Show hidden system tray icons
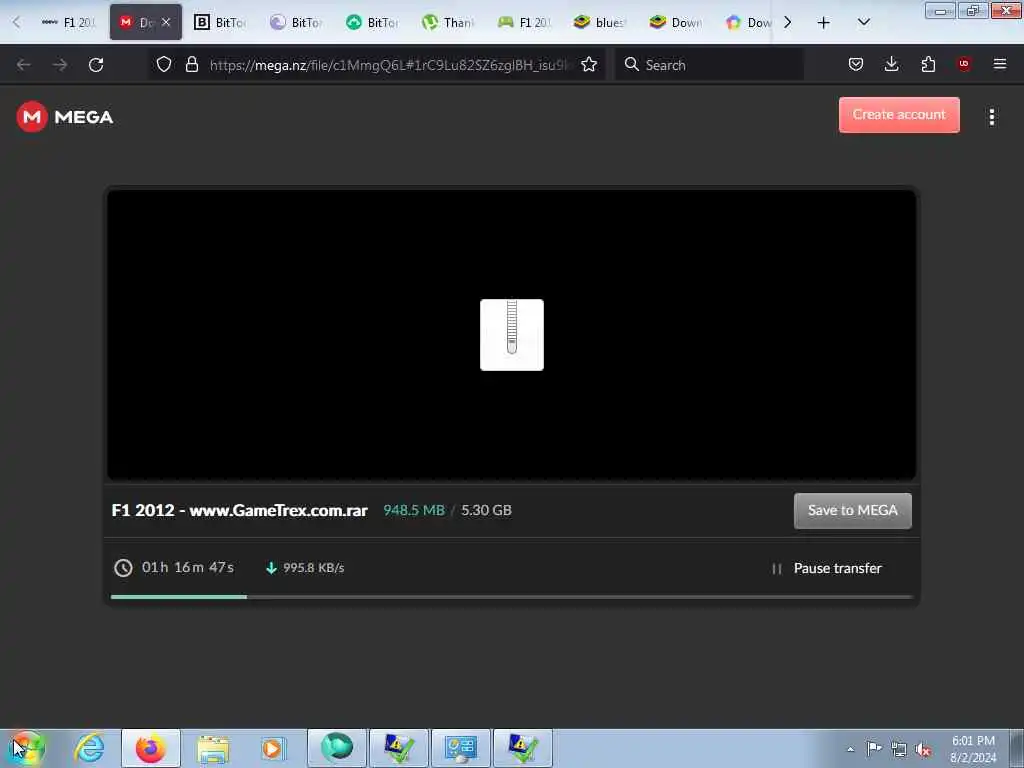Screen dimensions: 1024x768 tap(850, 749)
